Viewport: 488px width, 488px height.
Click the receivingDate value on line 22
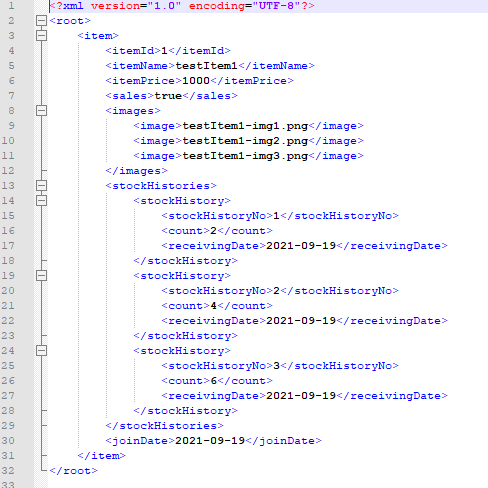(x=301, y=321)
